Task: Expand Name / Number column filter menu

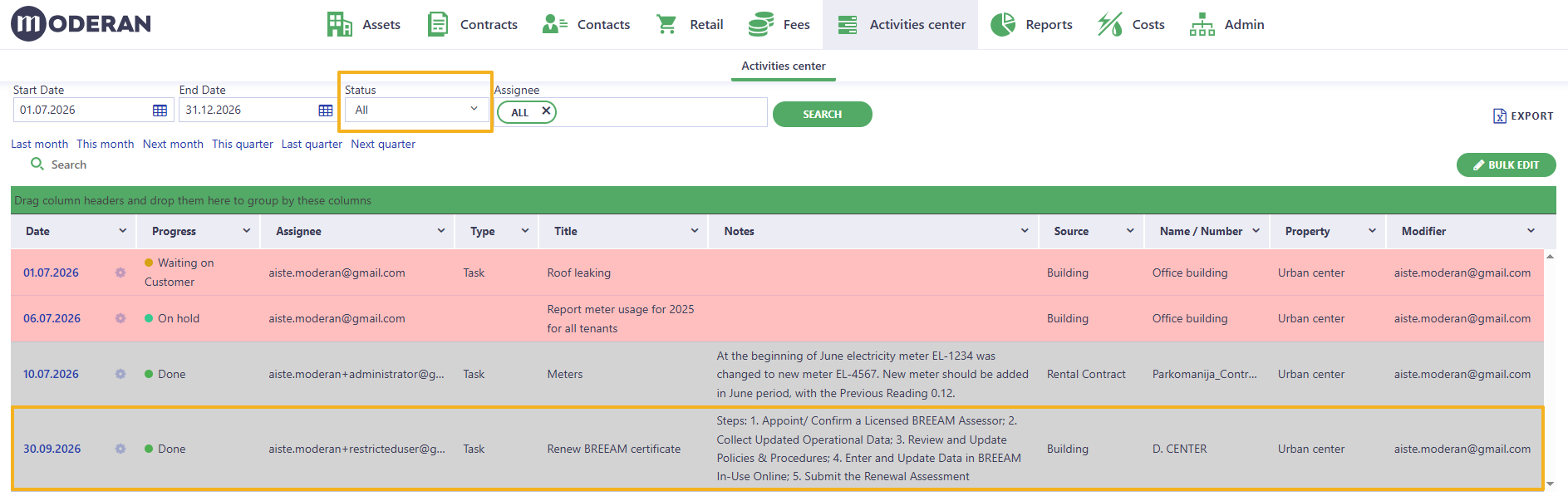Action: (x=1256, y=231)
